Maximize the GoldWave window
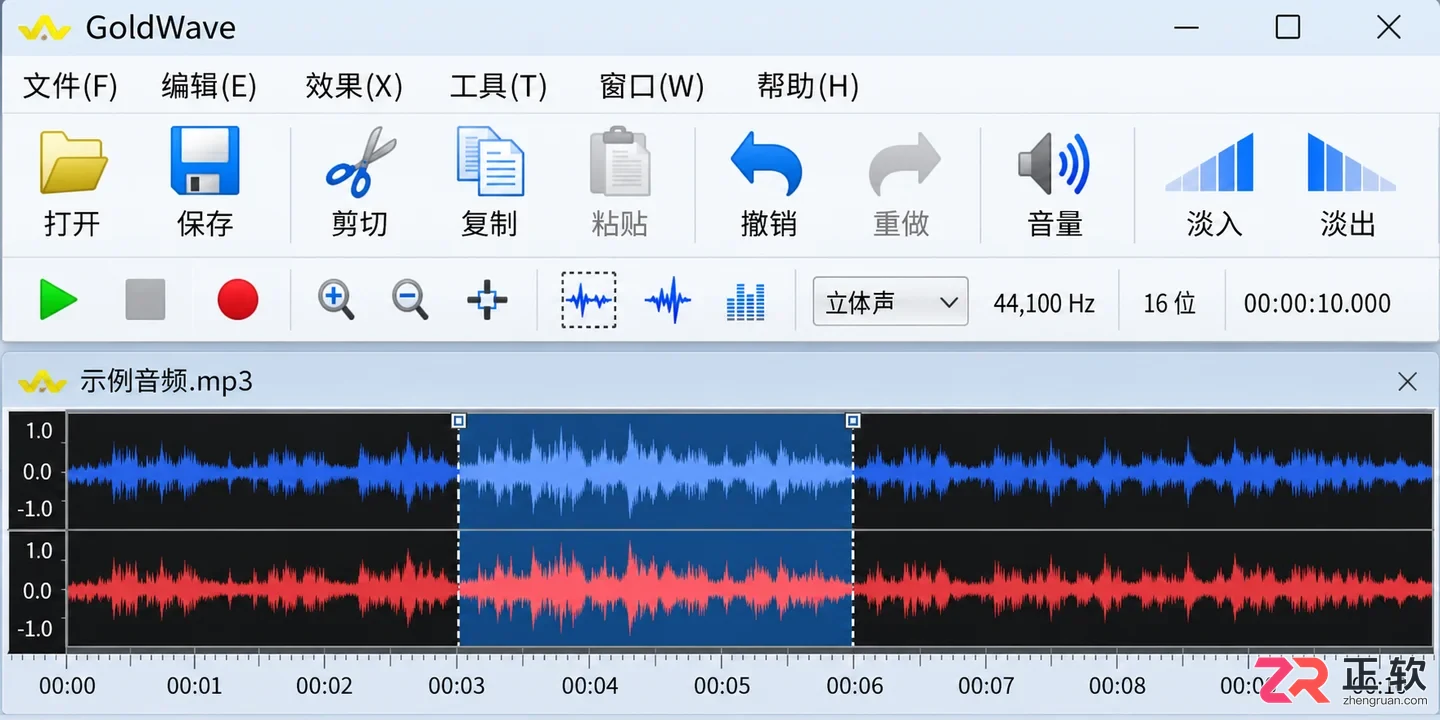Screen dimensions: 1440x720 pos(1288,27)
